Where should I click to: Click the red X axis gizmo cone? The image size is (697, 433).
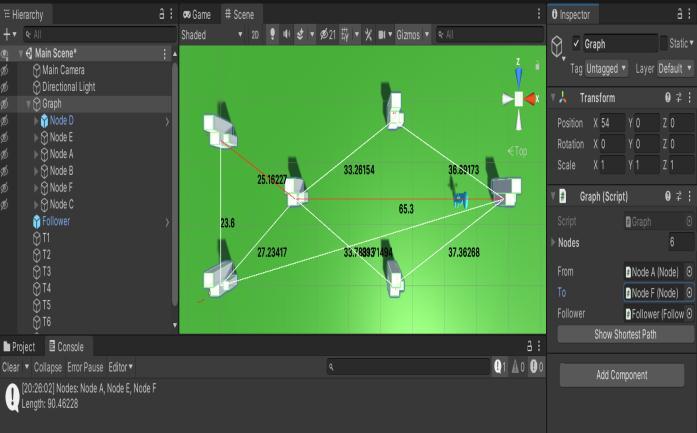pos(531,99)
